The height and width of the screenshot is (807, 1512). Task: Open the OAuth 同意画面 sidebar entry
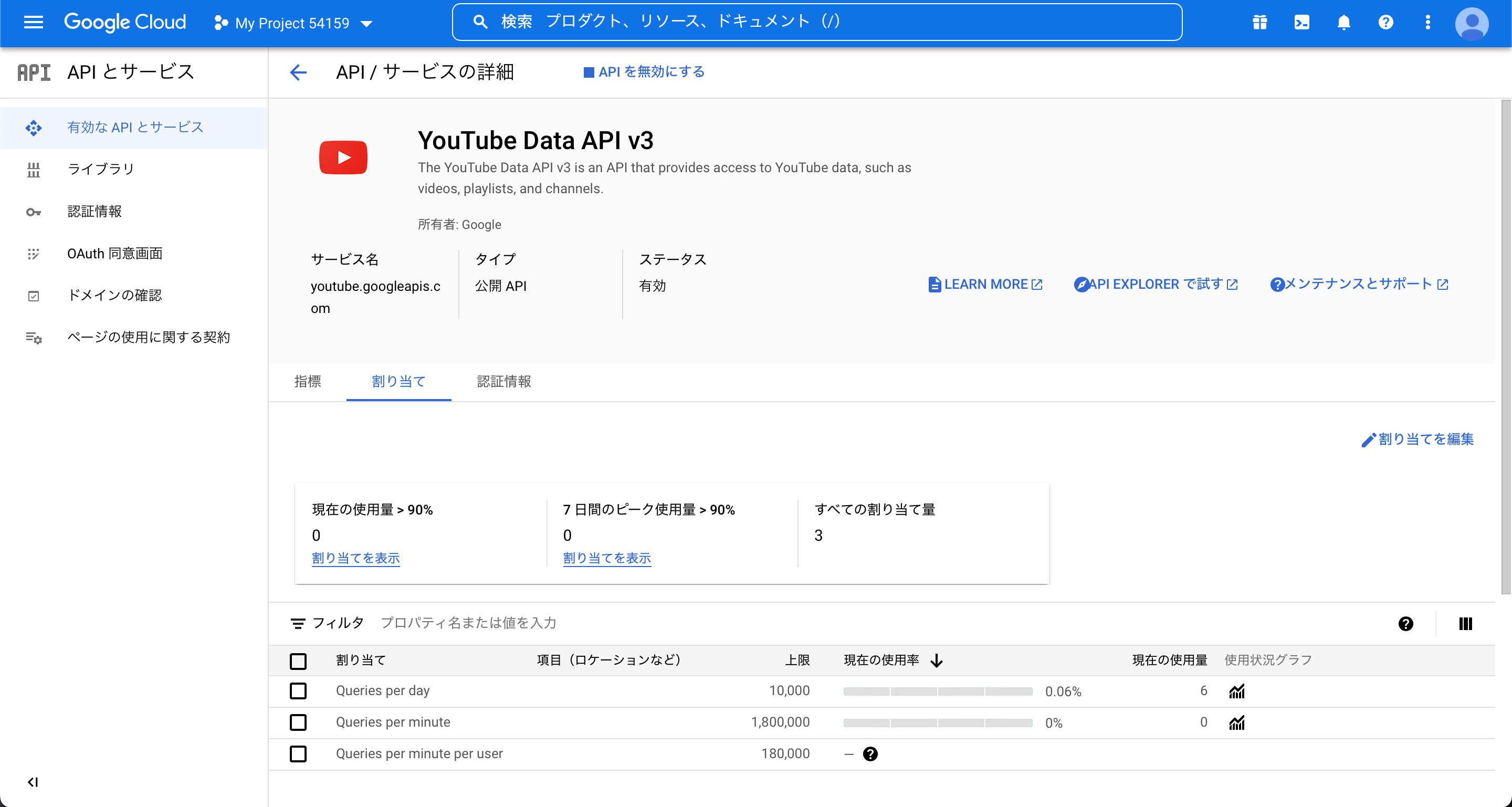click(x=115, y=253)
